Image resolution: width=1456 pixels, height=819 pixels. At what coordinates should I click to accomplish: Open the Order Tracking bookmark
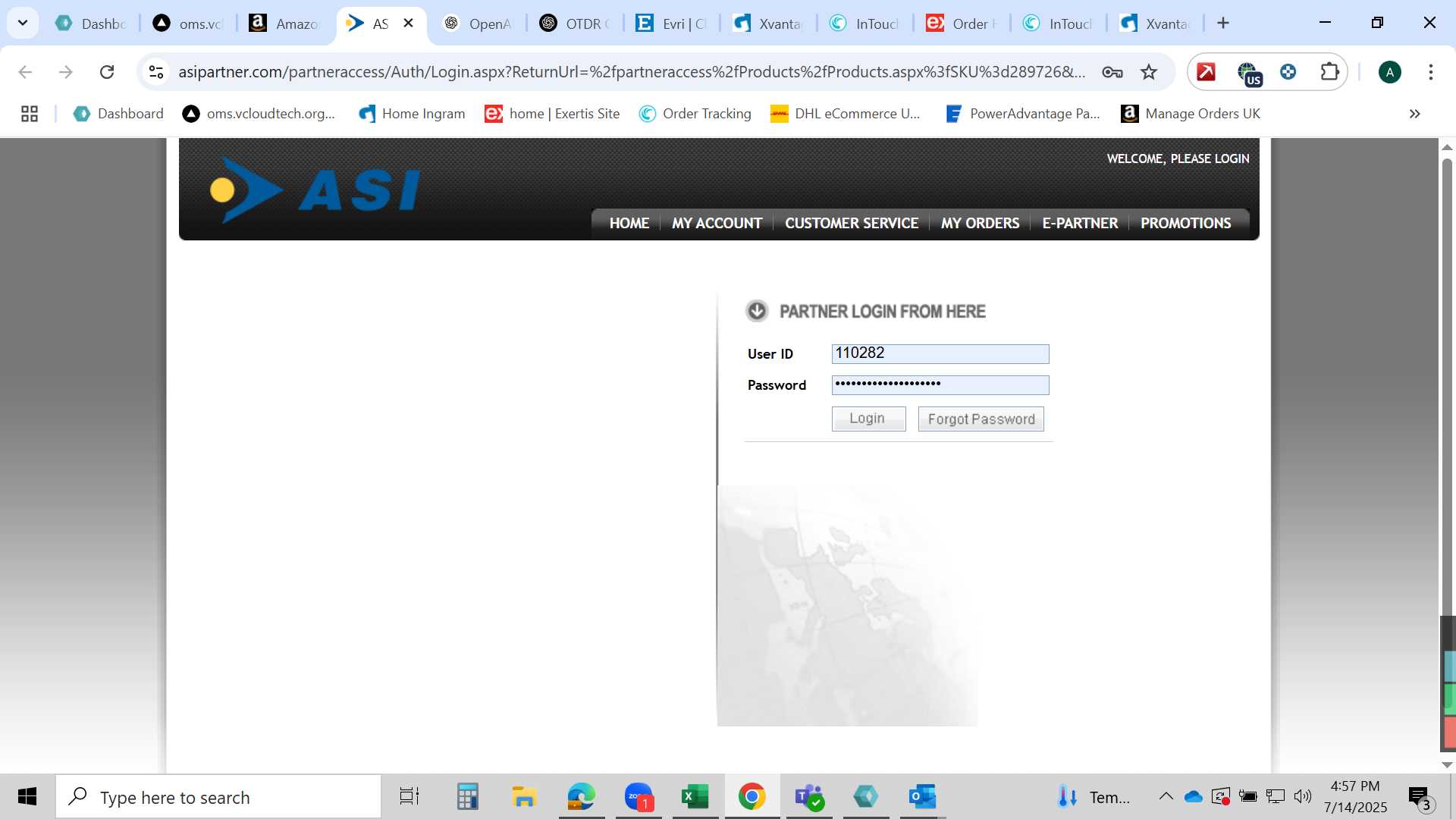[695, 114]
